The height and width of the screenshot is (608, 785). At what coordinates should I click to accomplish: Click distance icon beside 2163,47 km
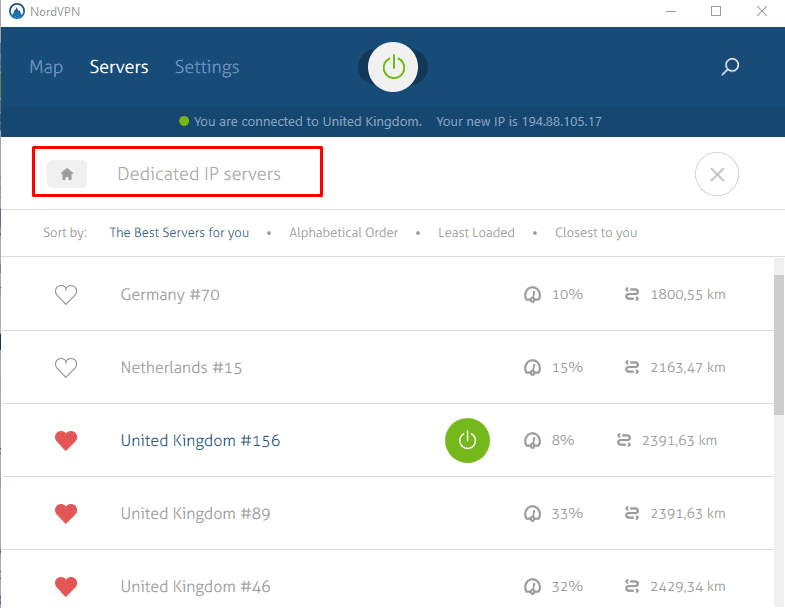(632, 368)
